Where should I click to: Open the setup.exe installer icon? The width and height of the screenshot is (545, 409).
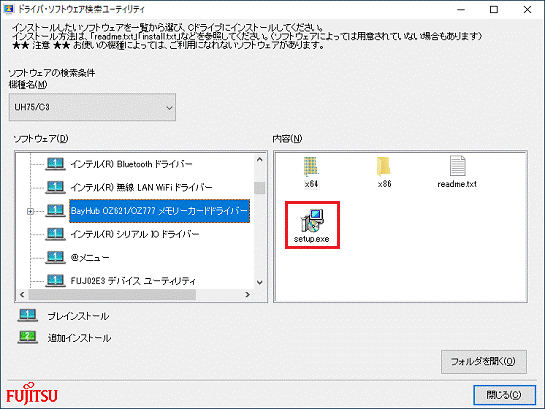(x=312, y=221)
